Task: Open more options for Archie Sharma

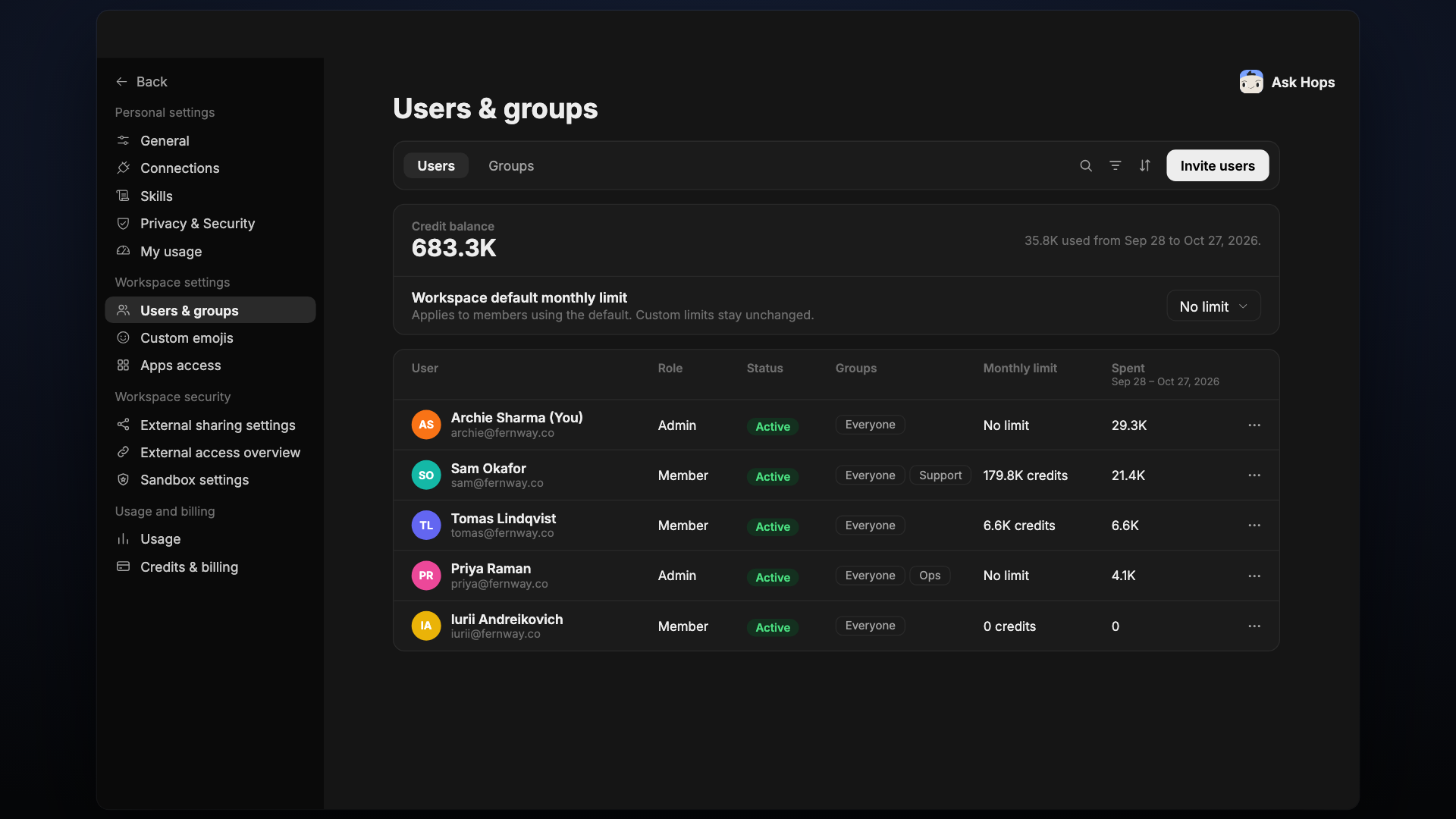Action: [1254, 425]
